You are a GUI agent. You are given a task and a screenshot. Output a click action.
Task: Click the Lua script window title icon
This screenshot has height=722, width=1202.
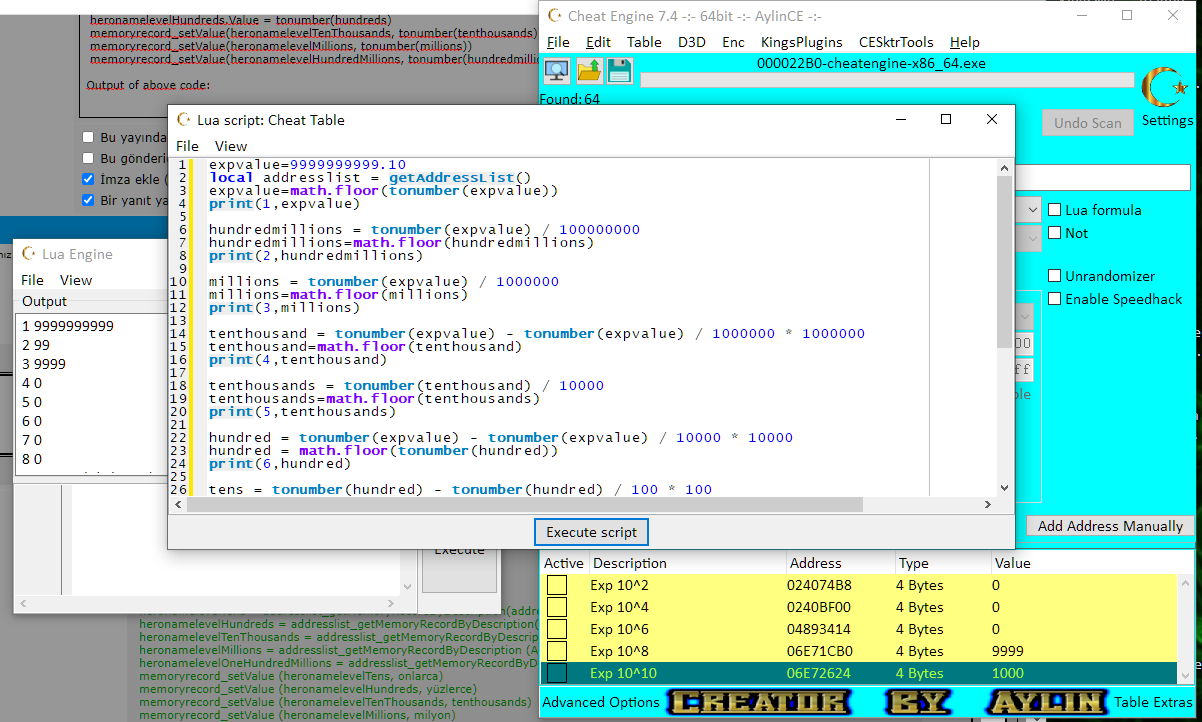point(183,120)
